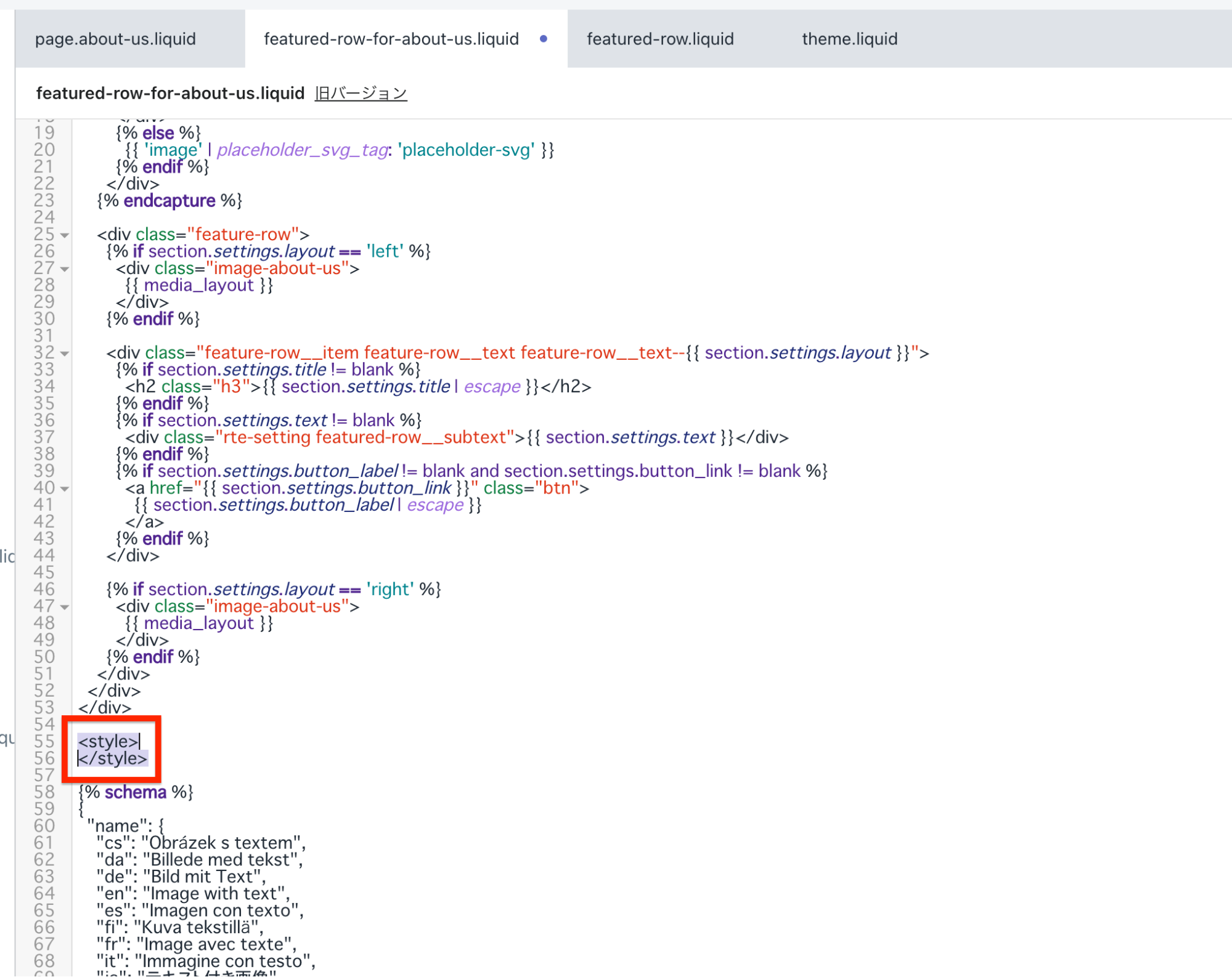Click line number 31 in the gutter
The image size is (1232, 977).
pyautogui.click(x=44, y=336)
